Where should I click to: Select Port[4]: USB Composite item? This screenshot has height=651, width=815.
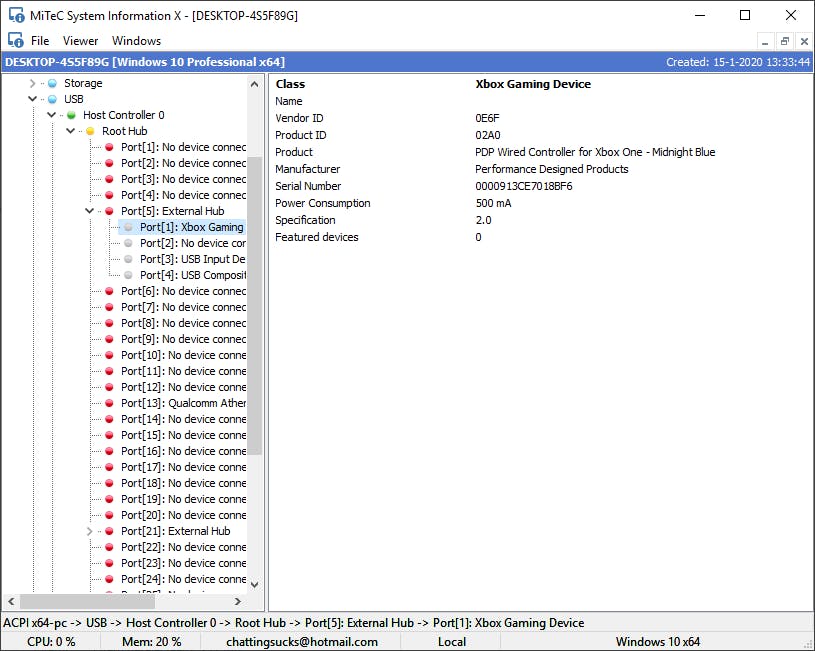(192, 275)
